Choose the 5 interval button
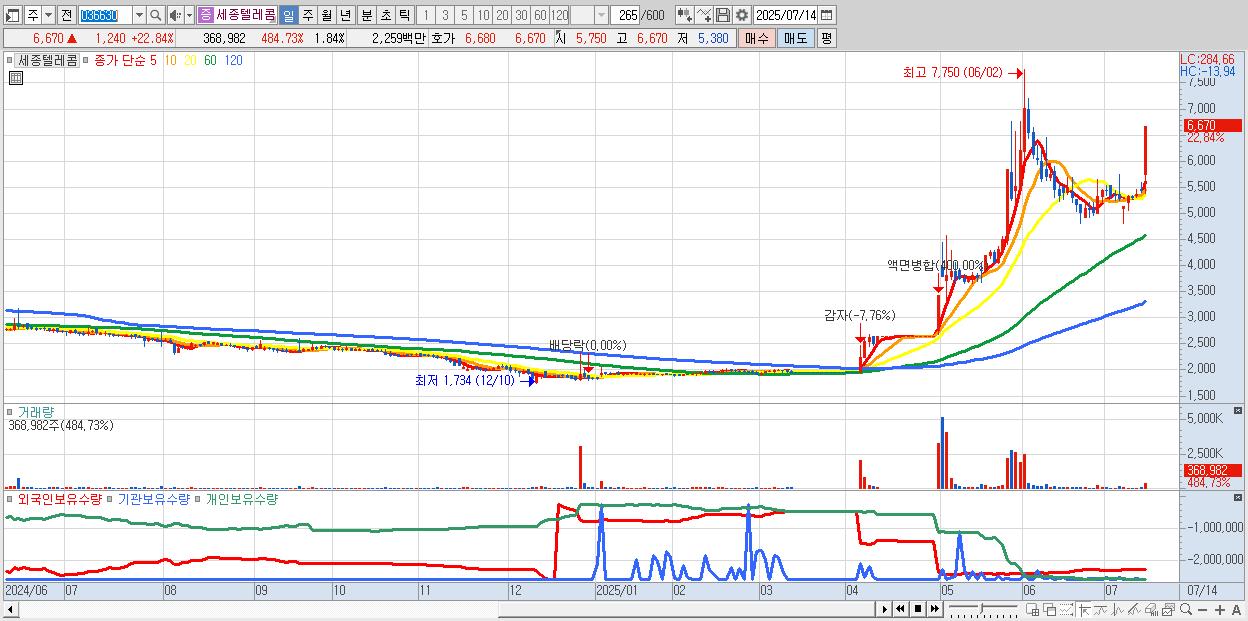The width and height of the screenshot is (1248, 621). click(x=464, y=15)
